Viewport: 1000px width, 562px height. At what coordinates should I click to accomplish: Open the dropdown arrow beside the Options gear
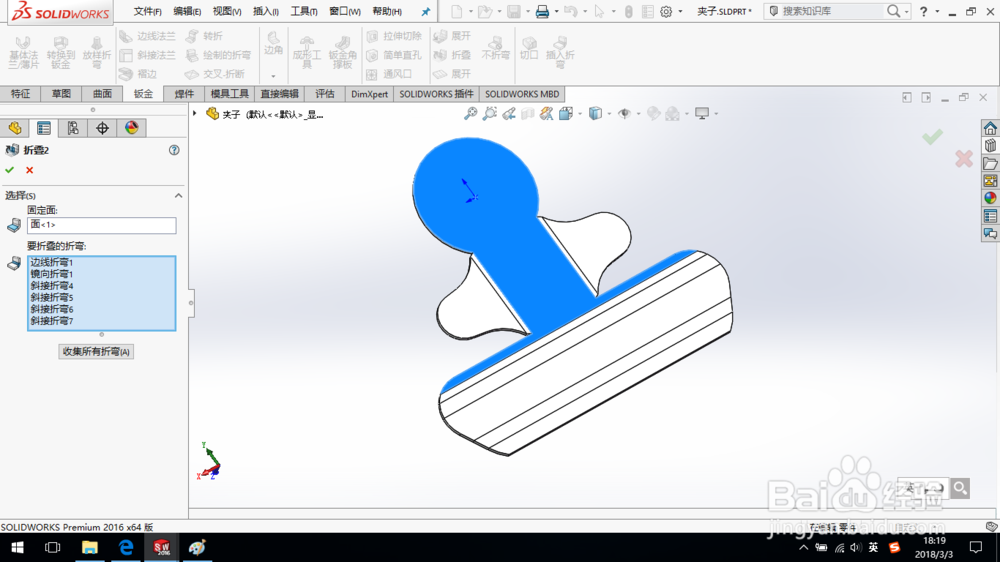click(x=680, y=11)
